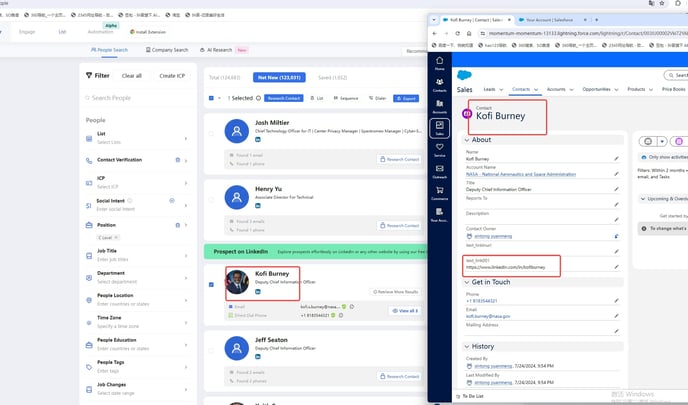
Task: Click Salesforce browser address bar
Action: (584, 33)
